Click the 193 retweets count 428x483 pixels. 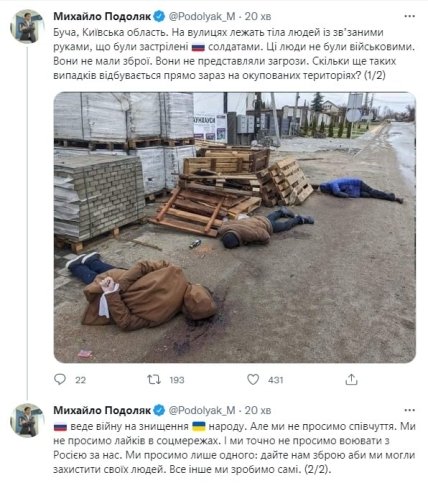(177, 380)
